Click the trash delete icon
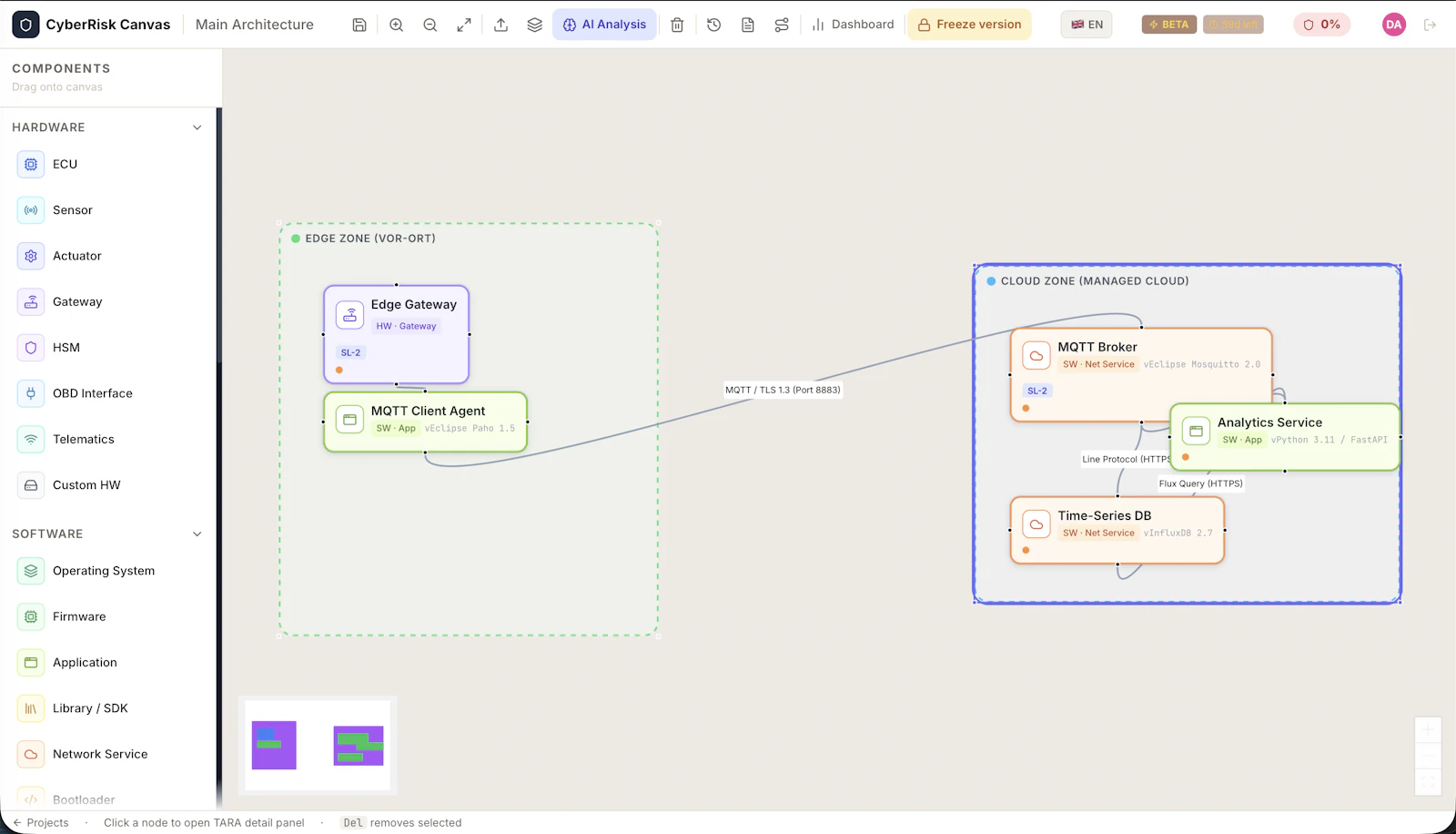The image size is (1456, 834). click(x=677, y=25)
